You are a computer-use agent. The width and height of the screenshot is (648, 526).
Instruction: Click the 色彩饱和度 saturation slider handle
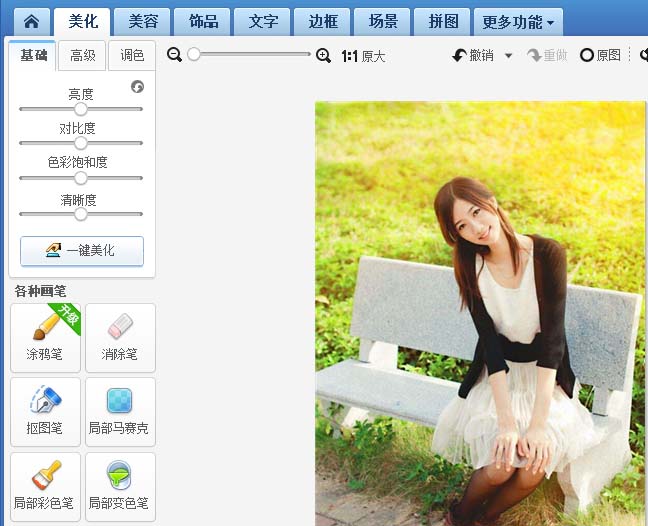[x=81, y=178]
